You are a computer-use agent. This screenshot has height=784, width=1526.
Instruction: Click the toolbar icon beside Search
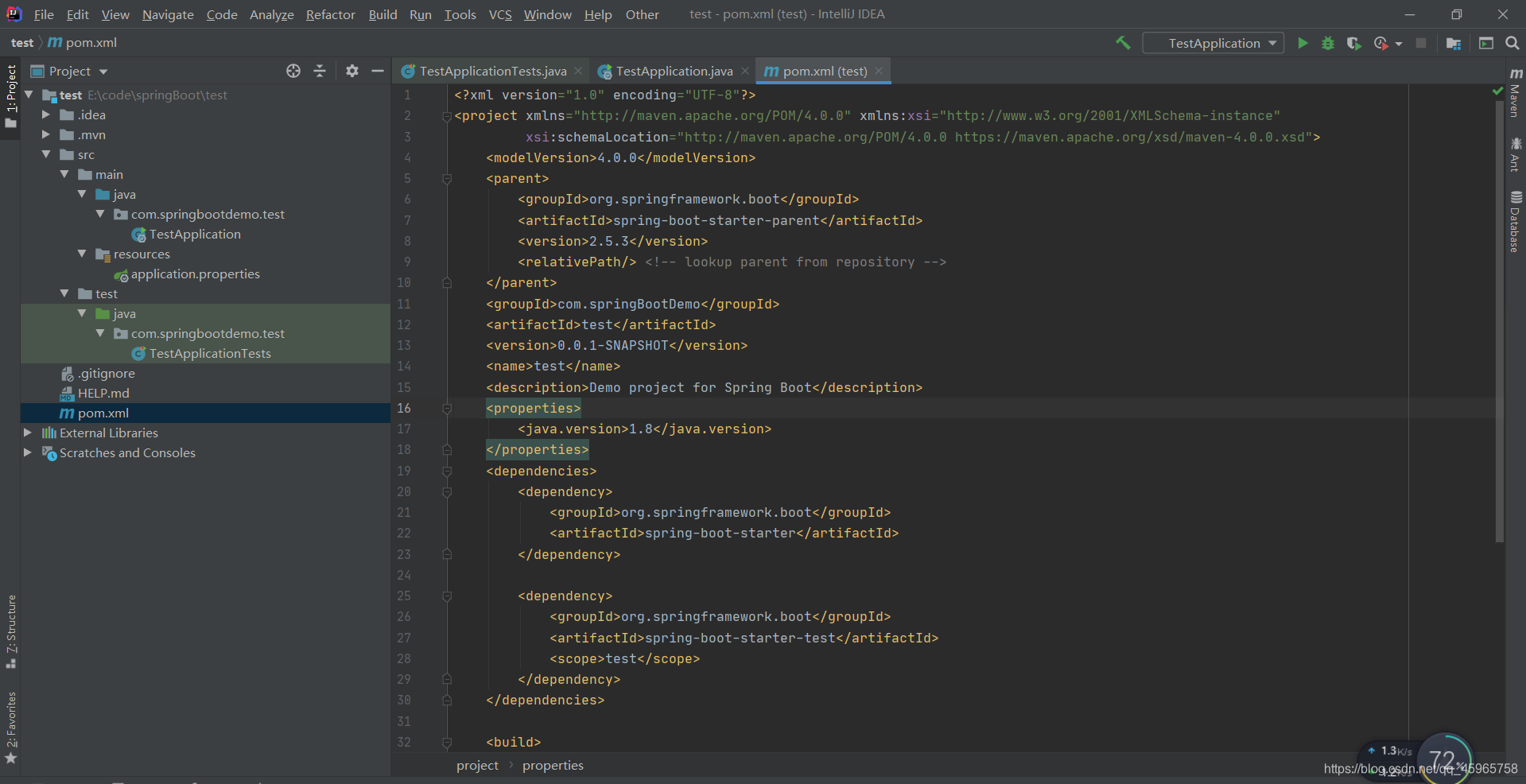[x=1486, y=43]
